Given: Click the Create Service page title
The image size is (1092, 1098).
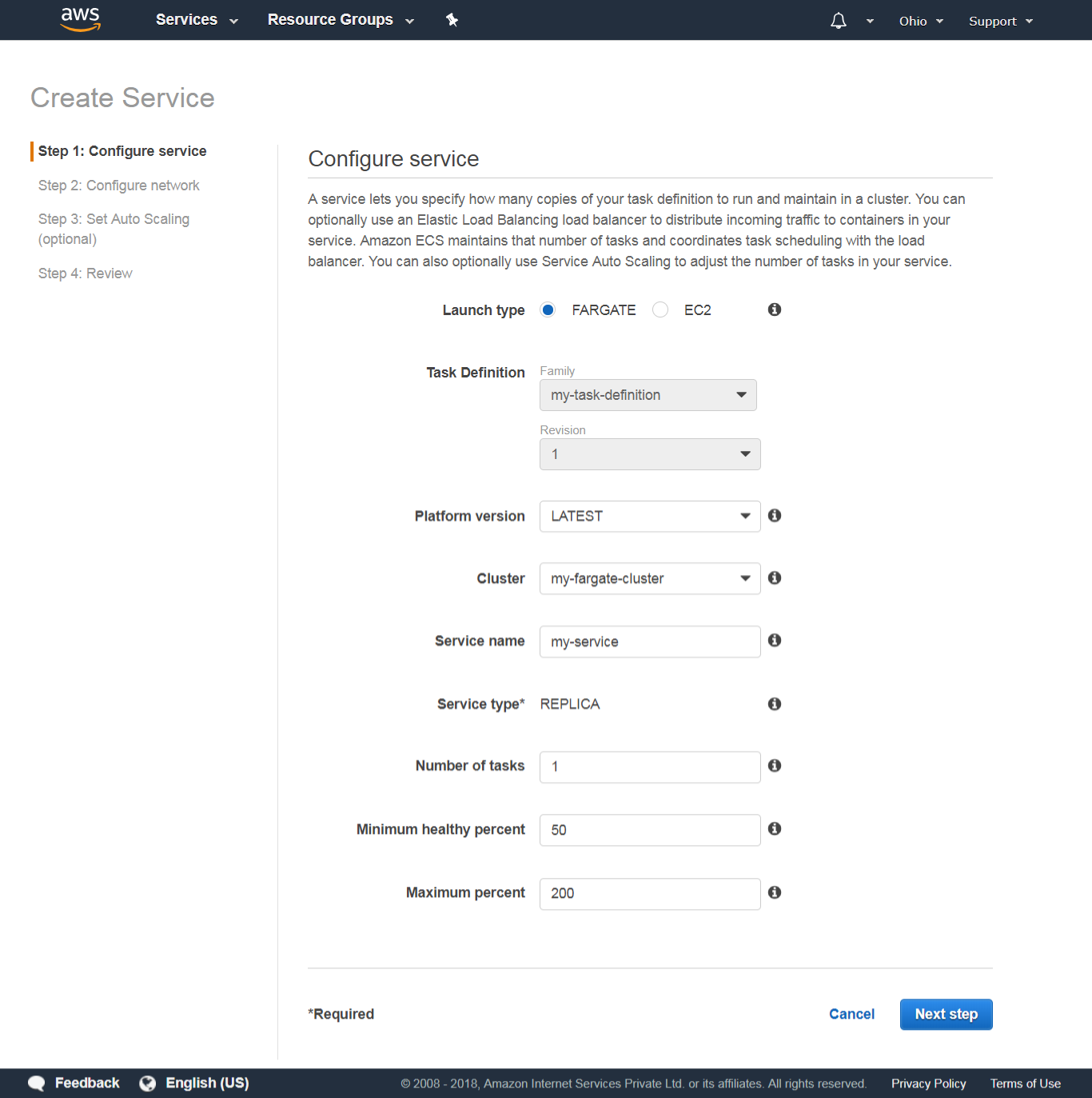Looking at the screenshot, I should point(122,98).
